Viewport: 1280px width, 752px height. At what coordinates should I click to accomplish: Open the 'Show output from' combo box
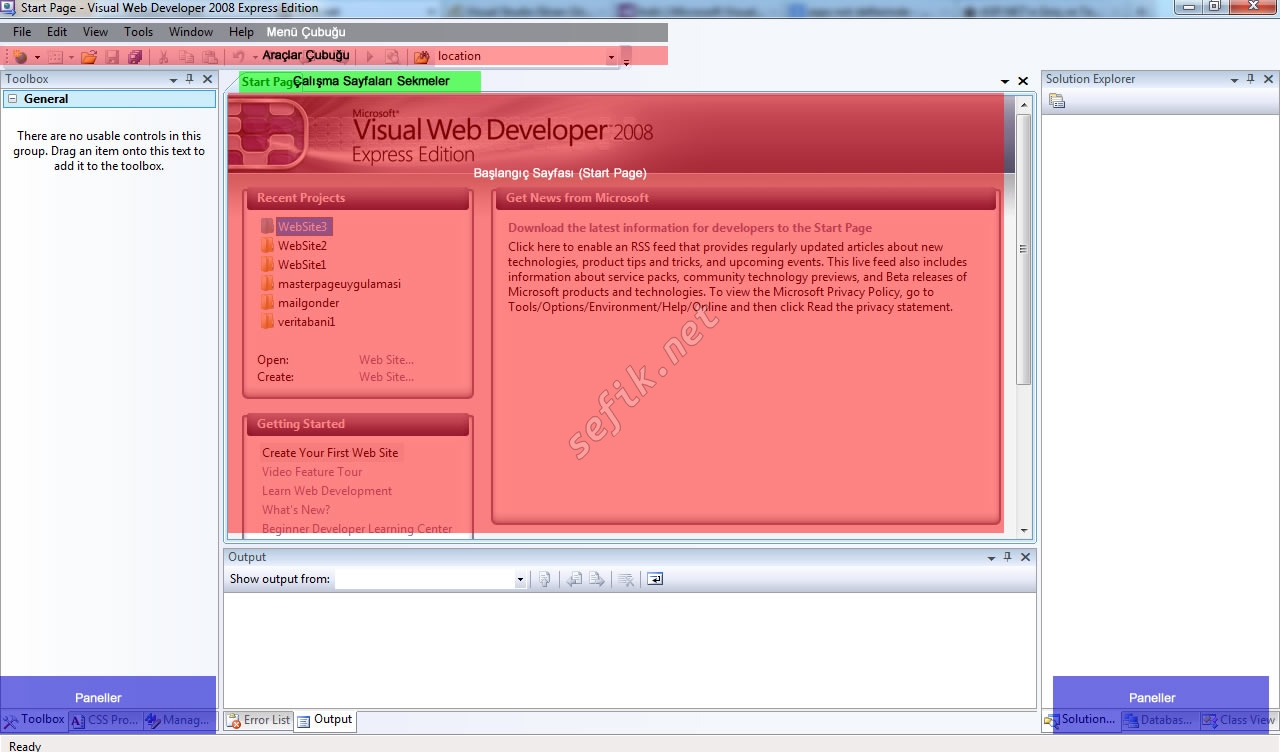(x=430, y=579)
